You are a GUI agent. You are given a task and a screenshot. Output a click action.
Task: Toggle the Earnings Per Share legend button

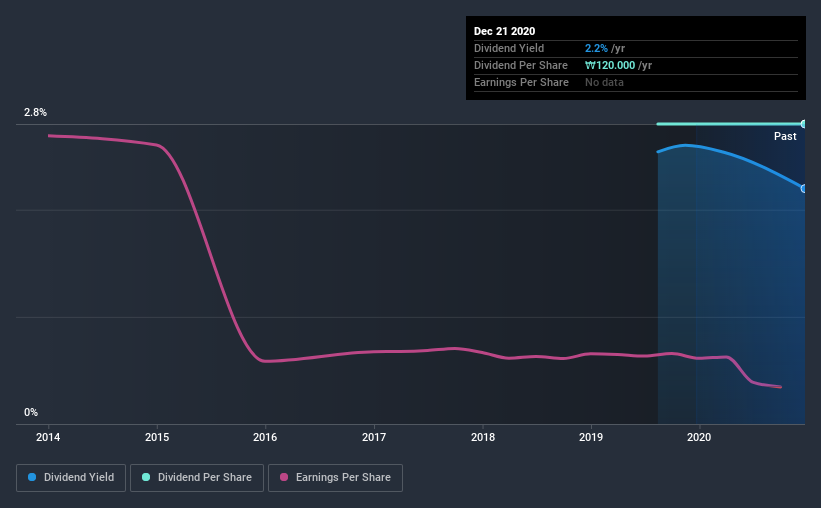[x=335, y=478]
